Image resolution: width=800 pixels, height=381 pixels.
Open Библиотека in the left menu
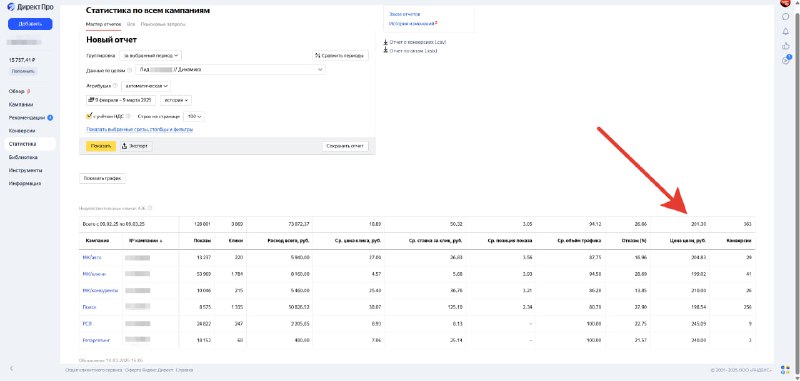click(23, 158)
